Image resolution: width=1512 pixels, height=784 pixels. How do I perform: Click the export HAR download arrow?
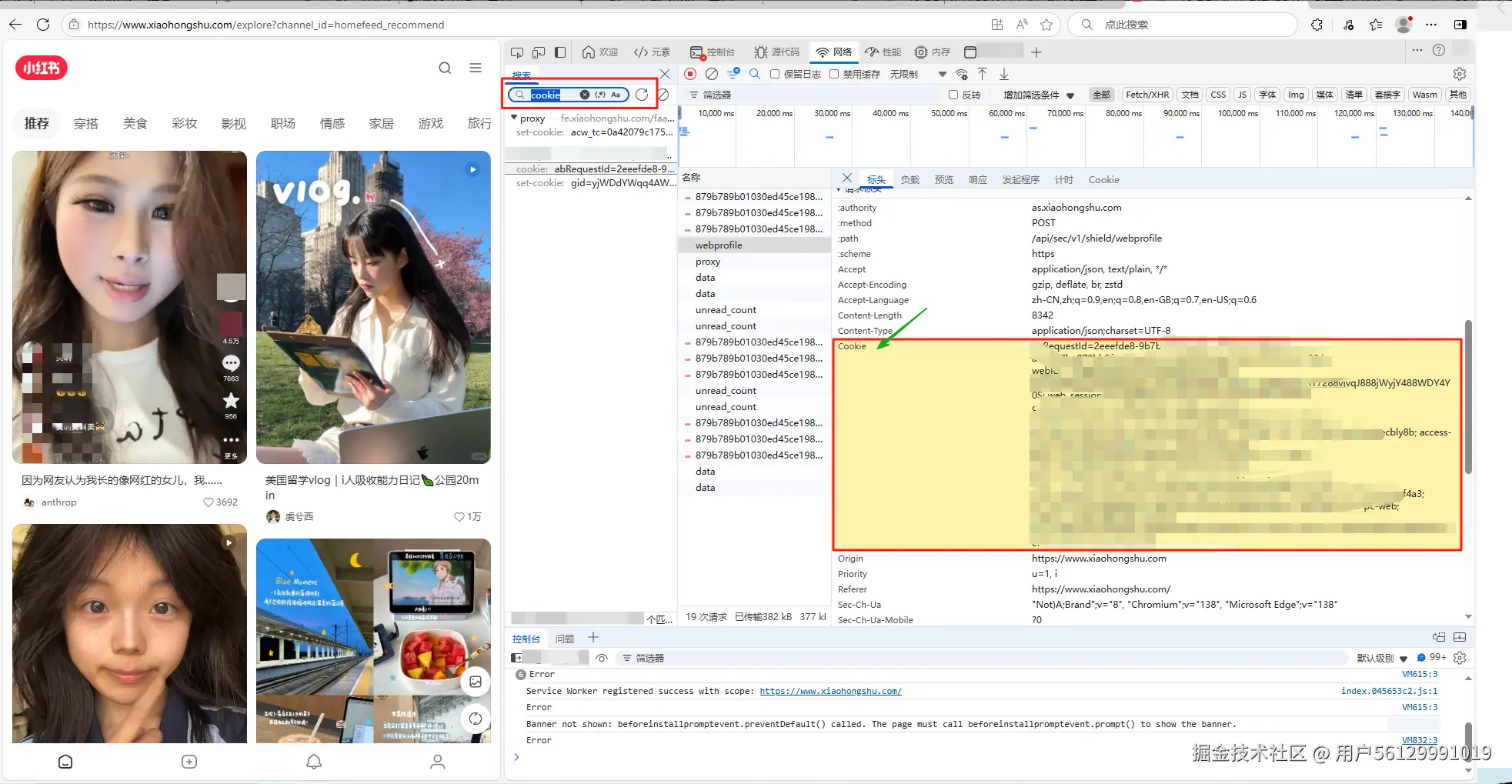pos(1004,74)
